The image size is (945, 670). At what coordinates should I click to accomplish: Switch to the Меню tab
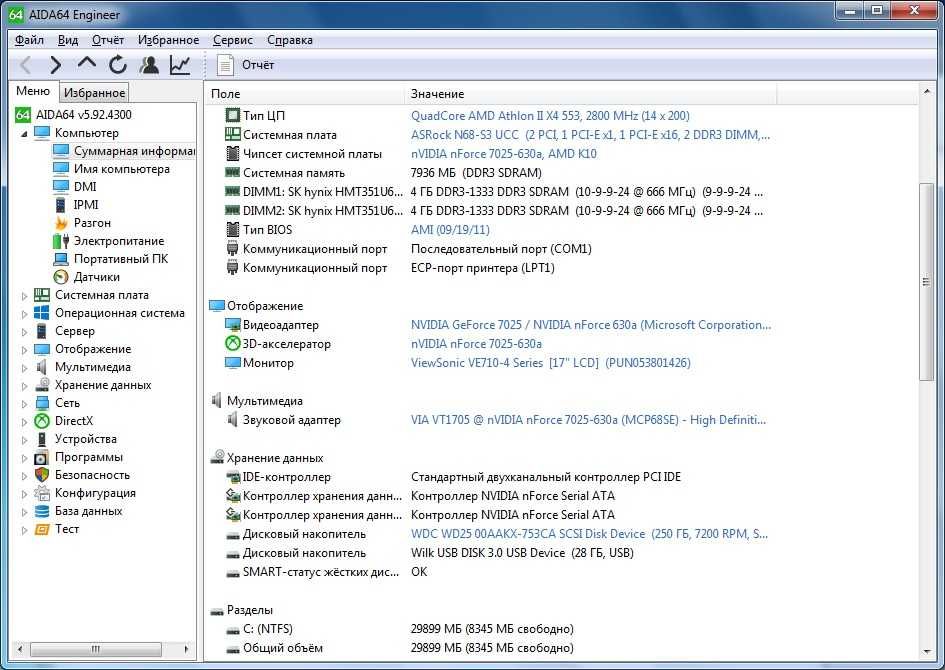(x=33, y=91)
